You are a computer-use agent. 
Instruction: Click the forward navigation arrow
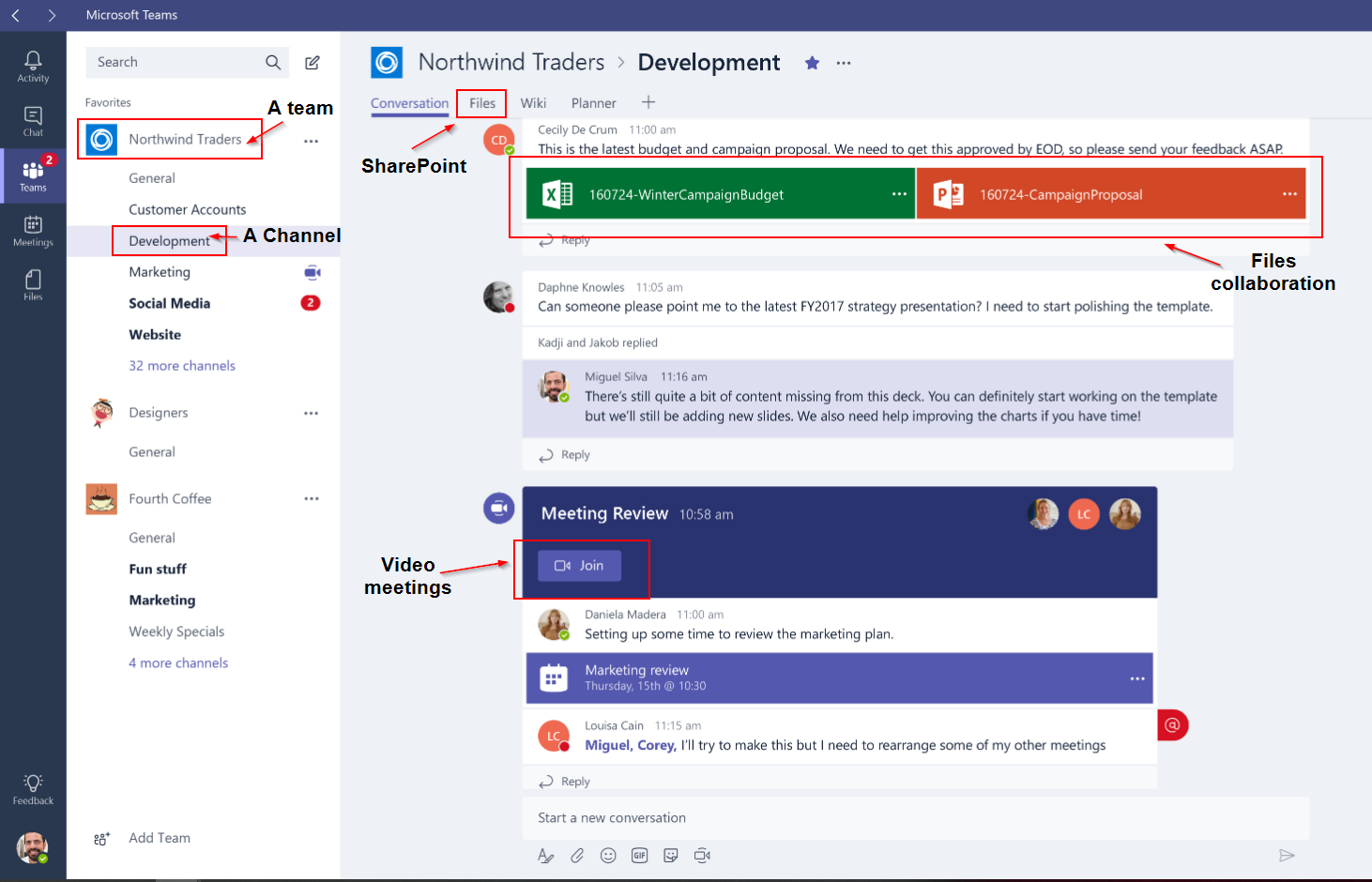[52, 15]
